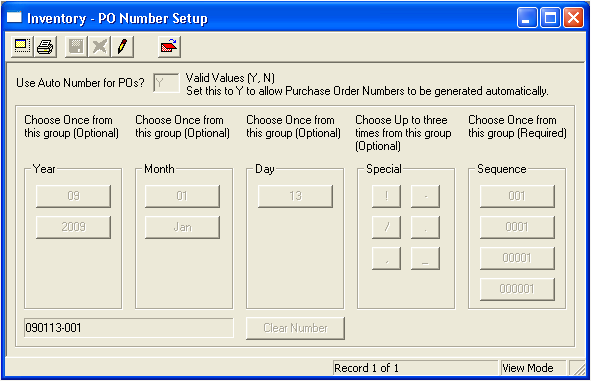Click the printer icon in toolbar
The image size is (591, 381).
(x=45, y=47)
